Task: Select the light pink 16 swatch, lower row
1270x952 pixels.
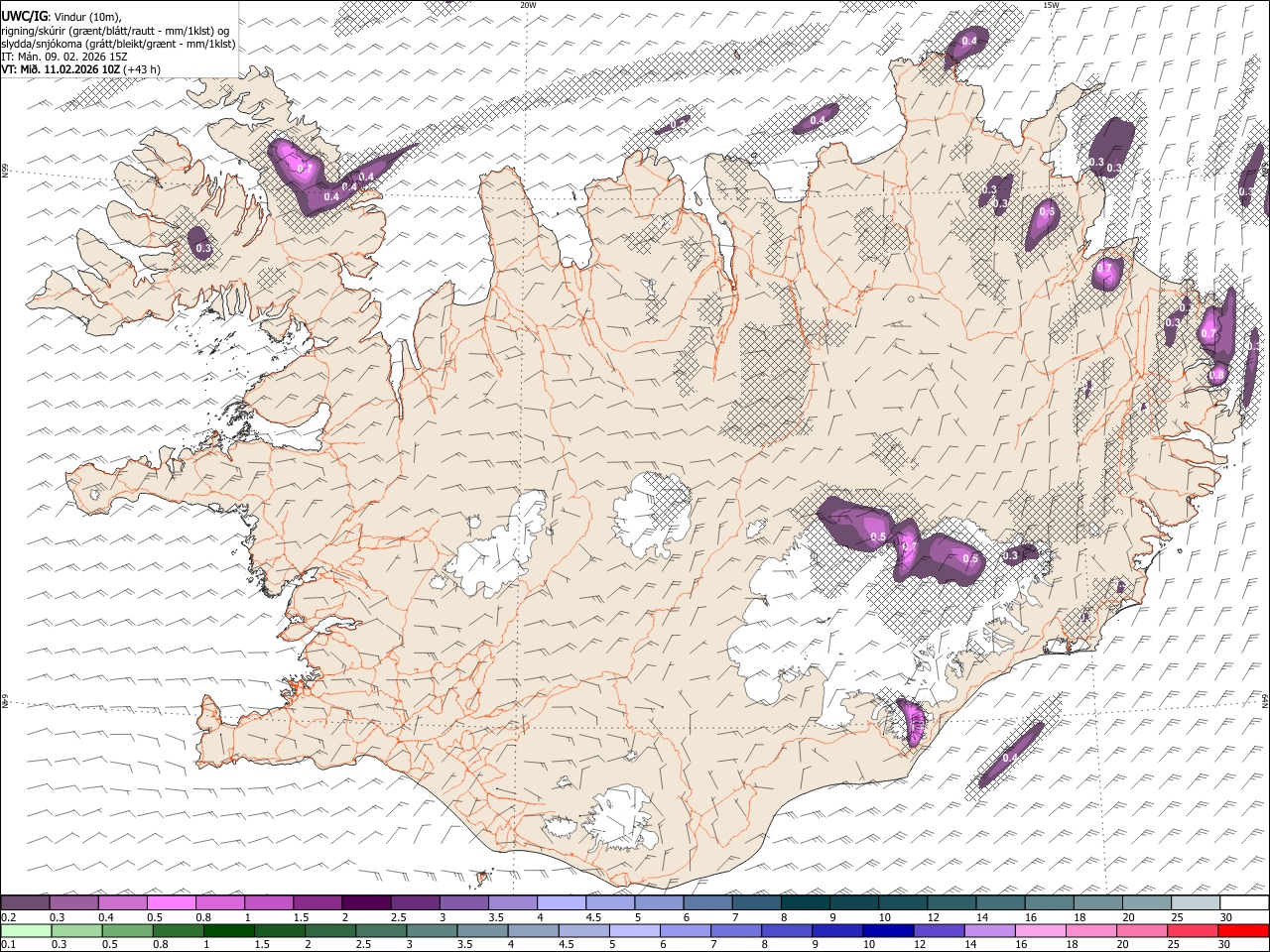Action: point(1040,930)
